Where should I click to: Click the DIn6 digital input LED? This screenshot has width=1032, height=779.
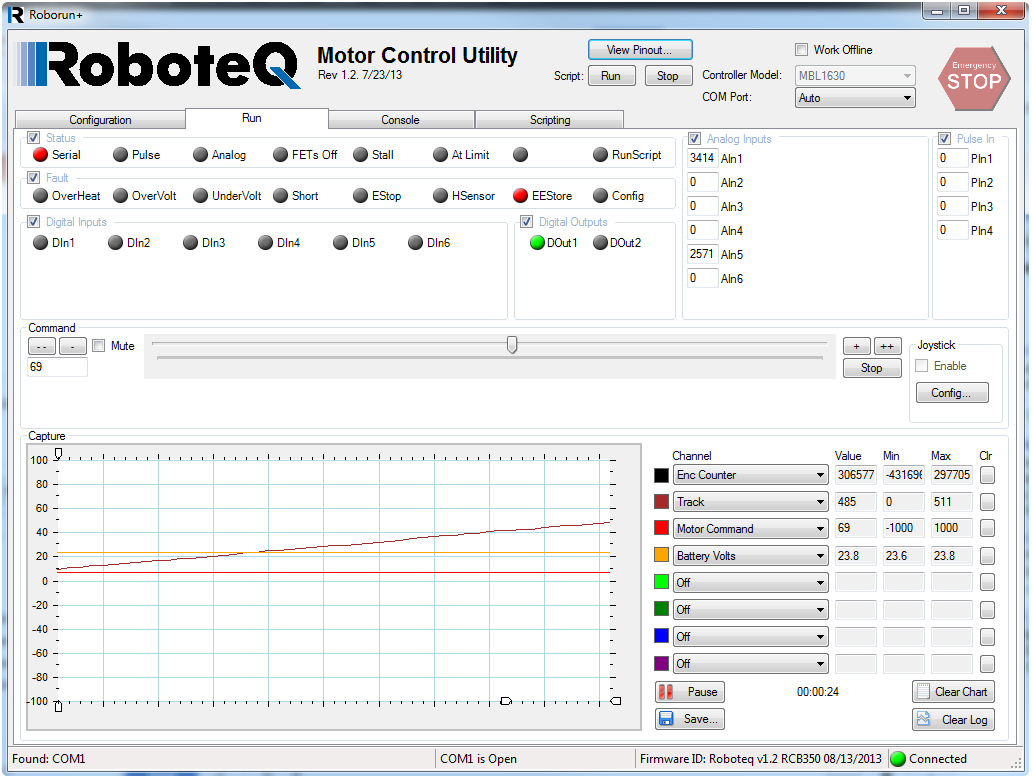tap(415, 243)
